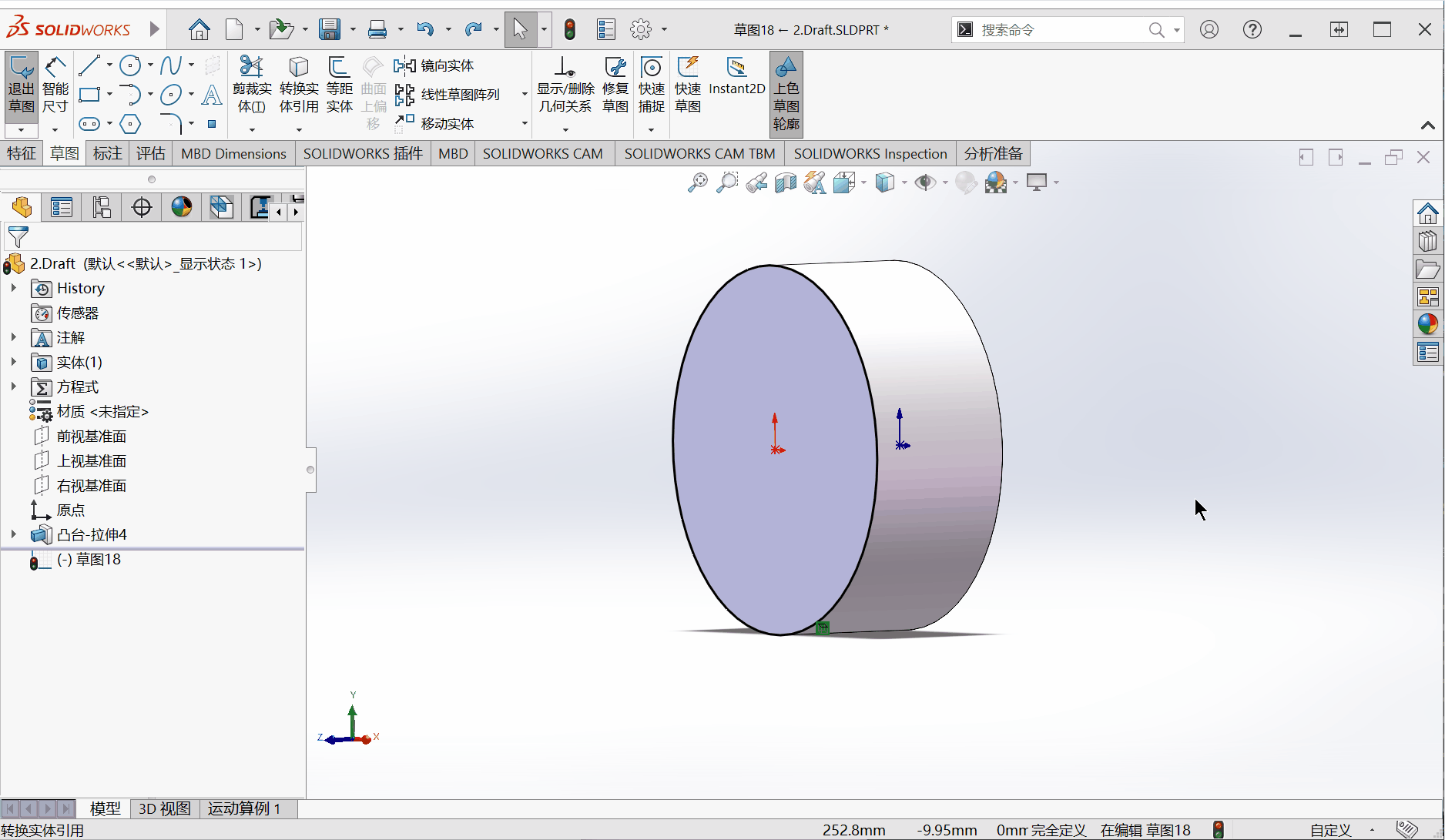
Task: Open the 分析准备 tab
Action: click(x=993, y=153)
